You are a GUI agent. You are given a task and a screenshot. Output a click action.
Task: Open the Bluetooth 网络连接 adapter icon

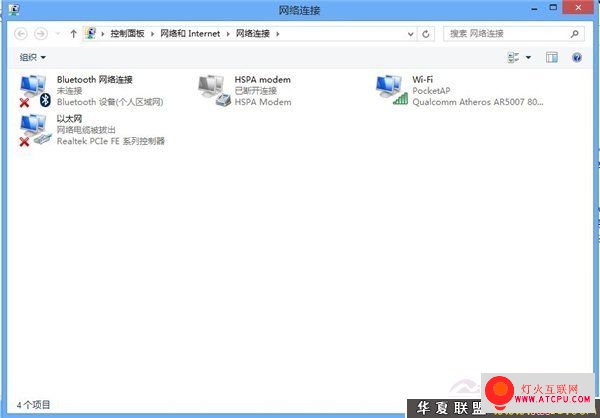35,91
